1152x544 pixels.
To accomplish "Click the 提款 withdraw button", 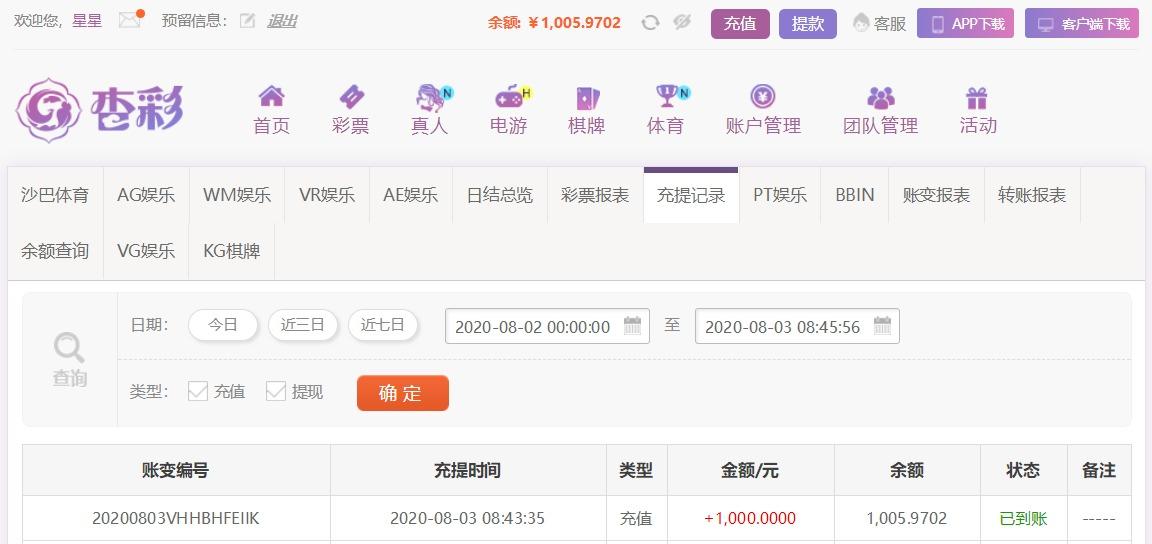I will point(807,24).
